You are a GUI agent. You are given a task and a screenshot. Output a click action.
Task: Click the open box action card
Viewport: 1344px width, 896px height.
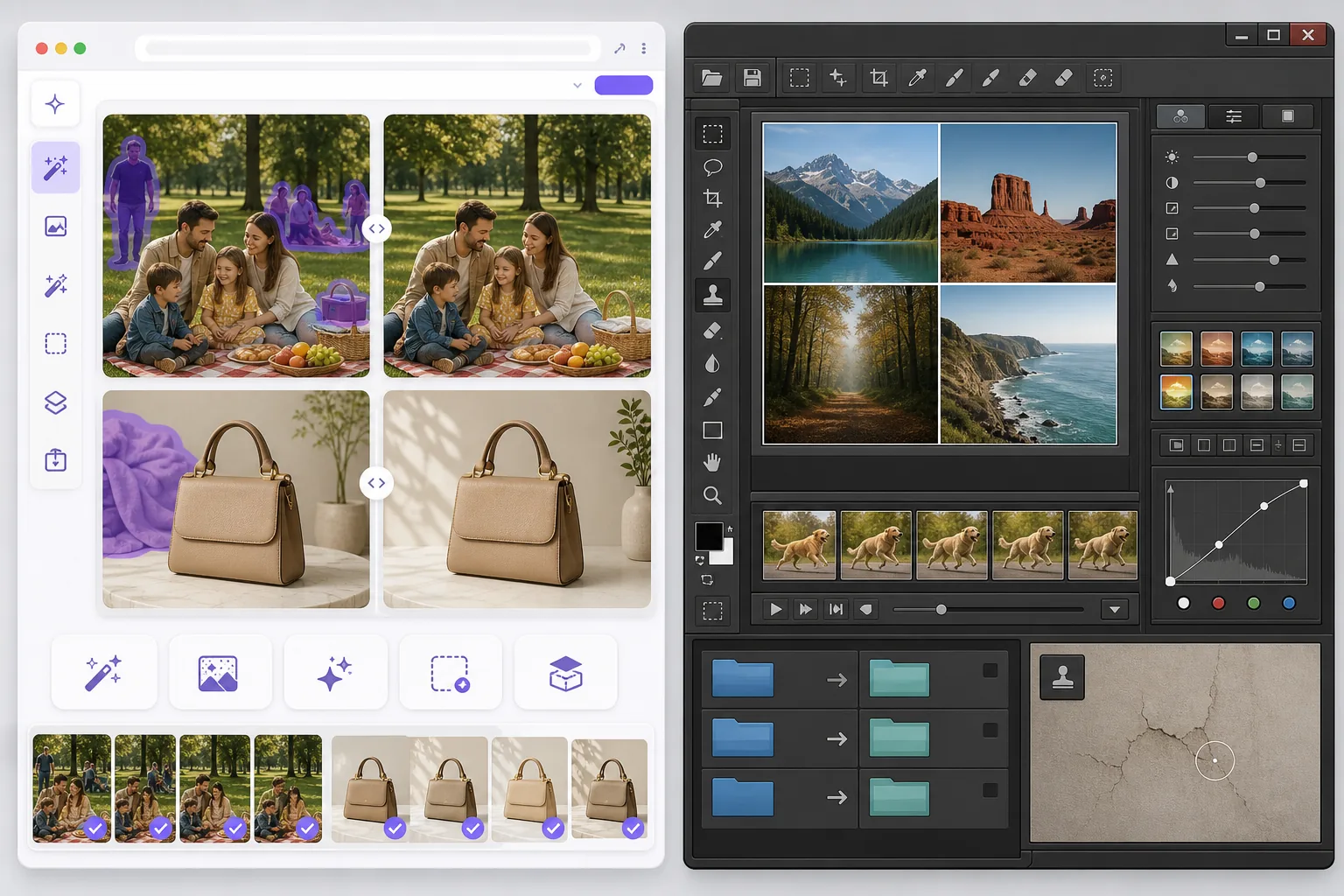point(566,673)
